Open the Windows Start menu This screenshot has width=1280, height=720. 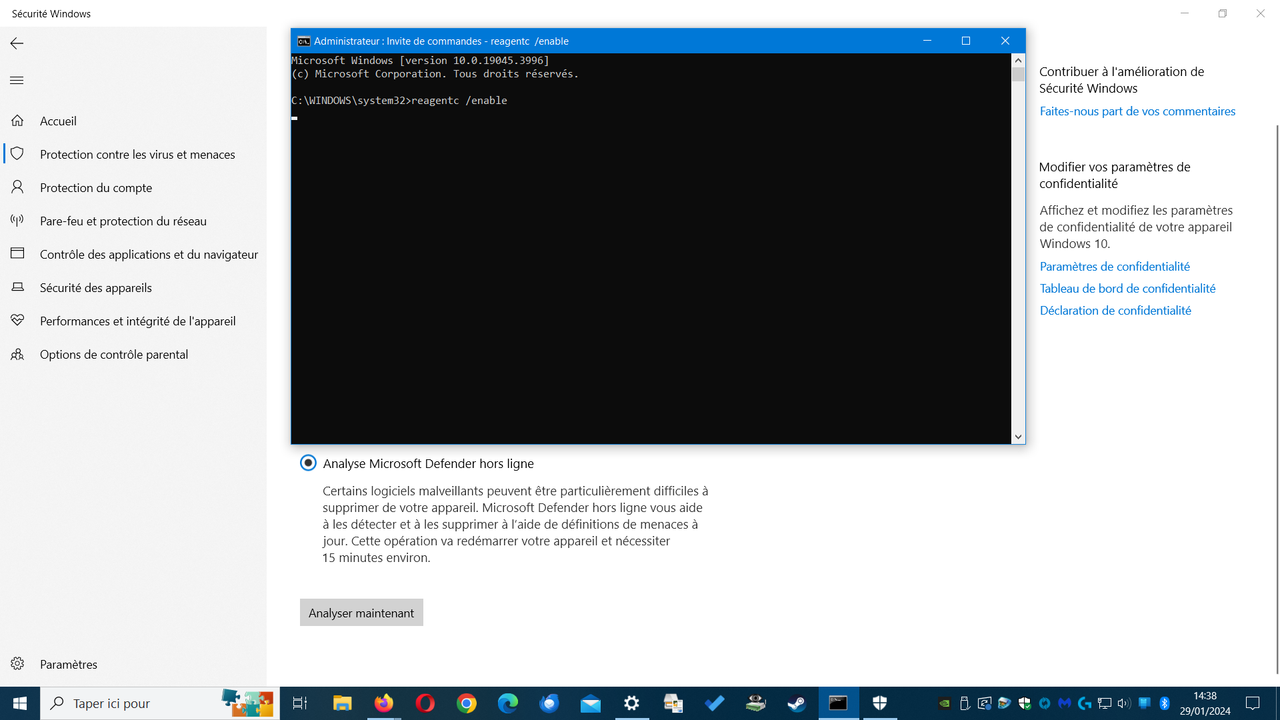(18, 703)
